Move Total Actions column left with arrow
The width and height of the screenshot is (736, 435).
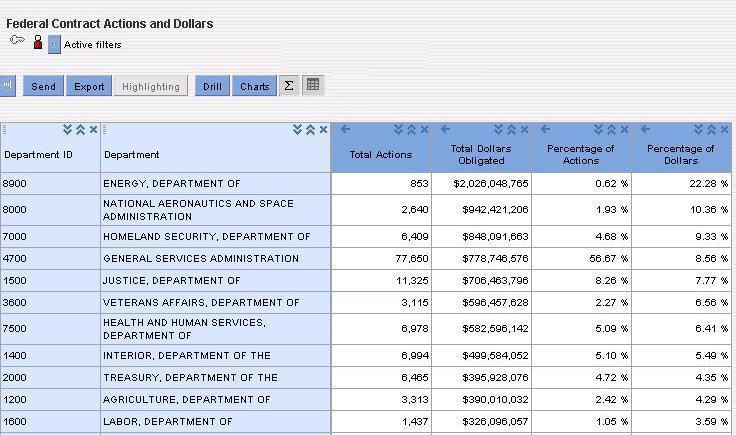[x=345, y=129]
